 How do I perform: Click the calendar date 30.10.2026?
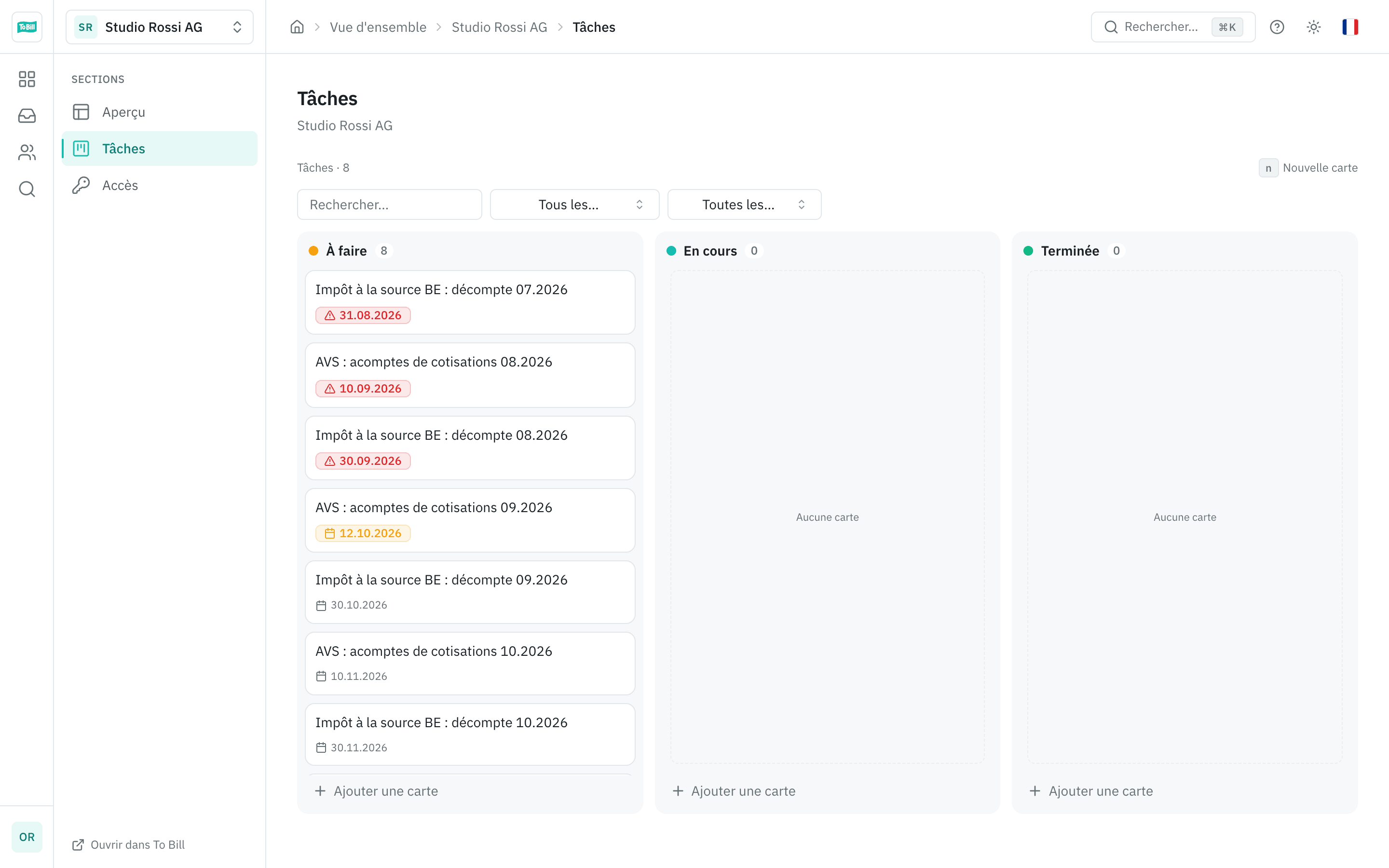pos(351,605)
